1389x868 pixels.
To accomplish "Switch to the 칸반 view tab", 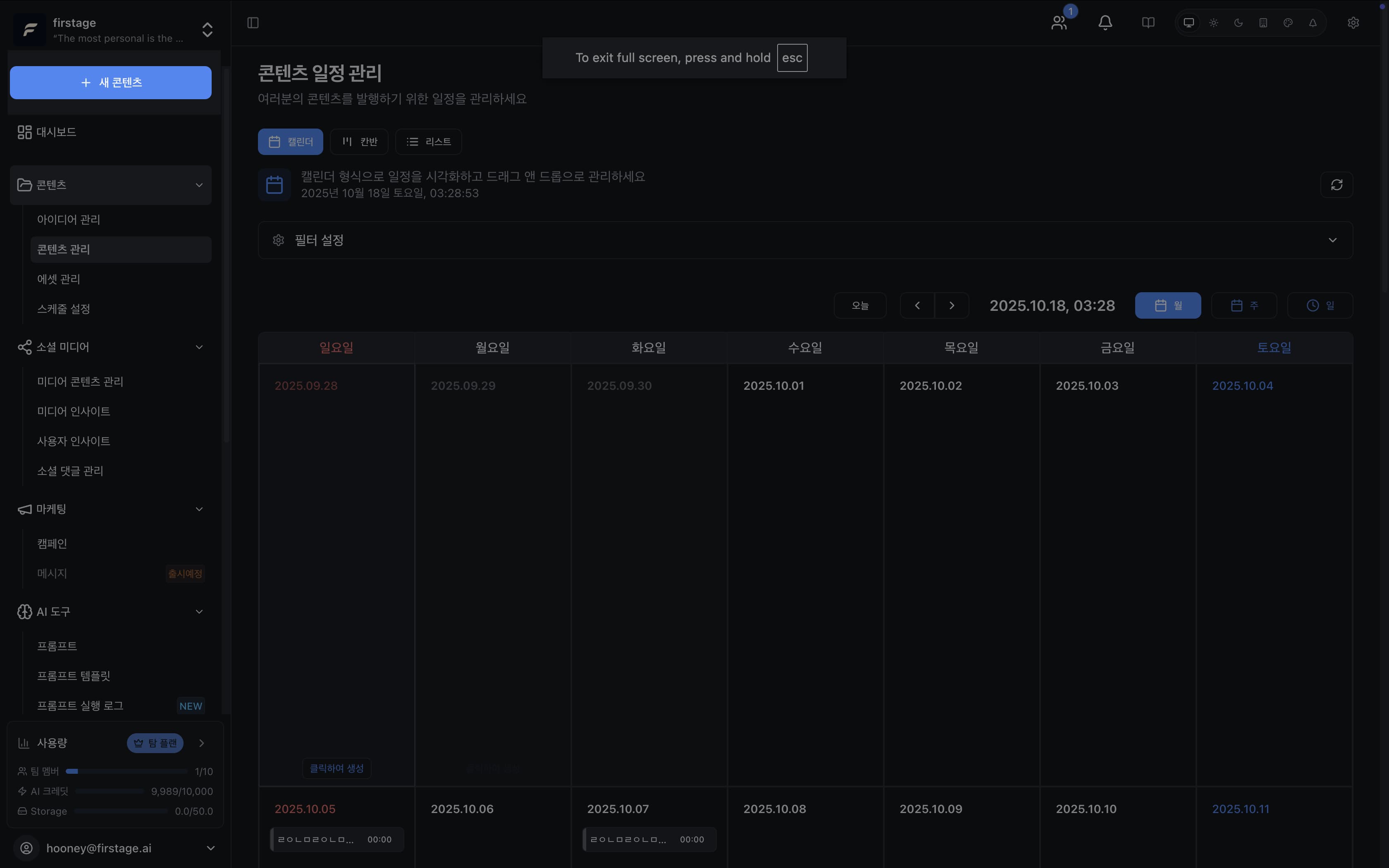I will (359, 142).
